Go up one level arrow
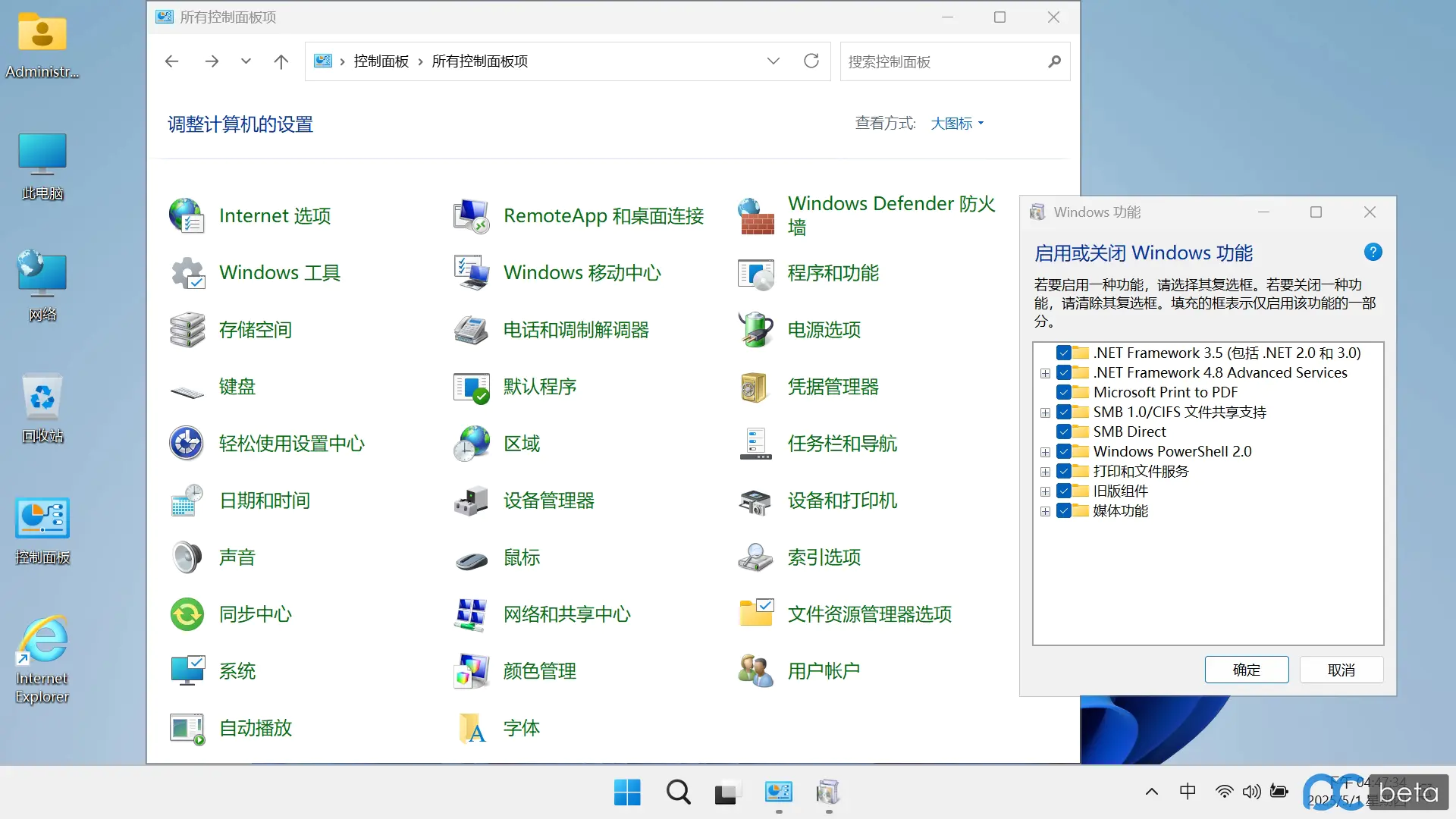The width and height of the screenshot is (1456, 819). point(281,61)
